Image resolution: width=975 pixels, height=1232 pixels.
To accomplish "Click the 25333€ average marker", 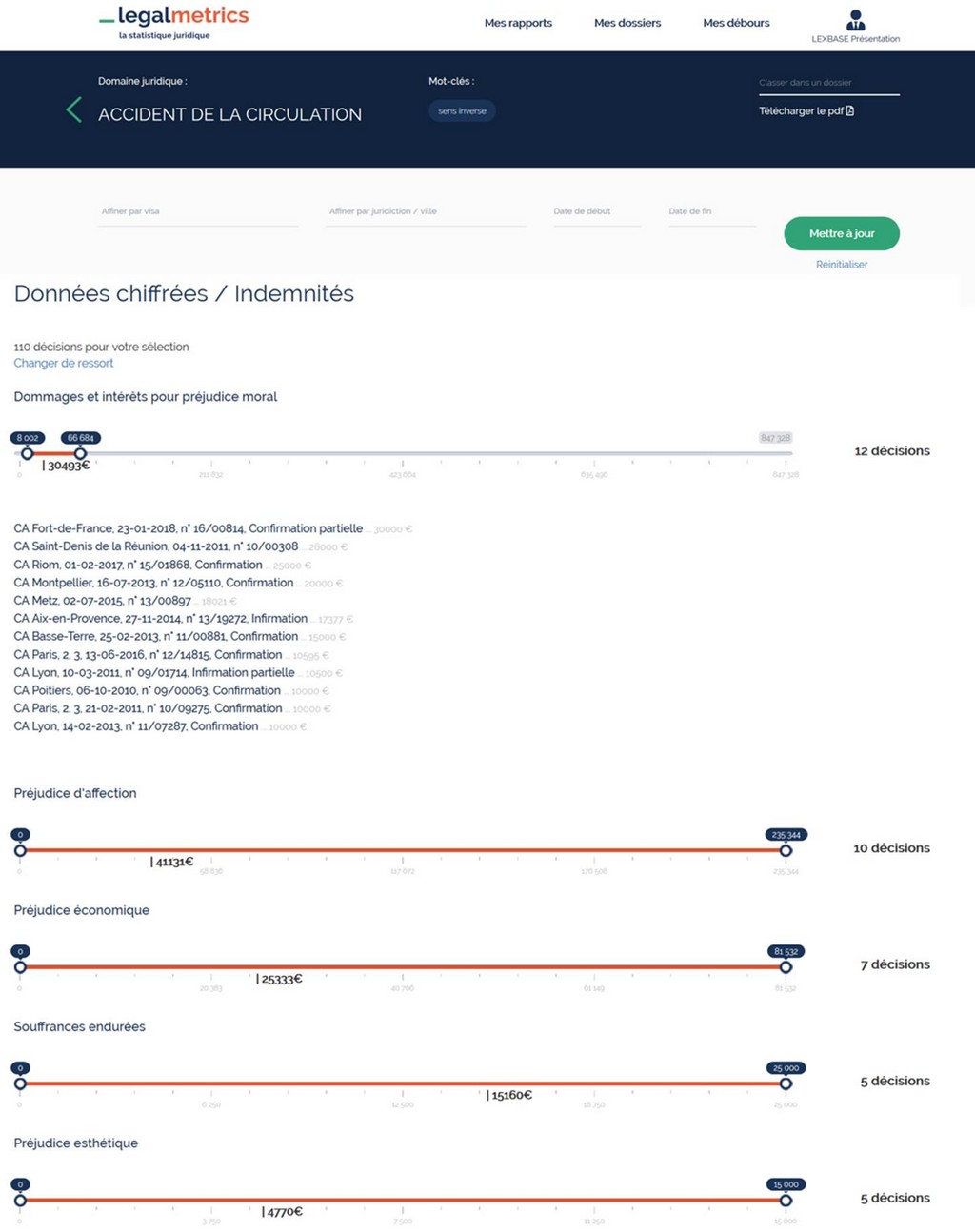I will tap(279, 979).
